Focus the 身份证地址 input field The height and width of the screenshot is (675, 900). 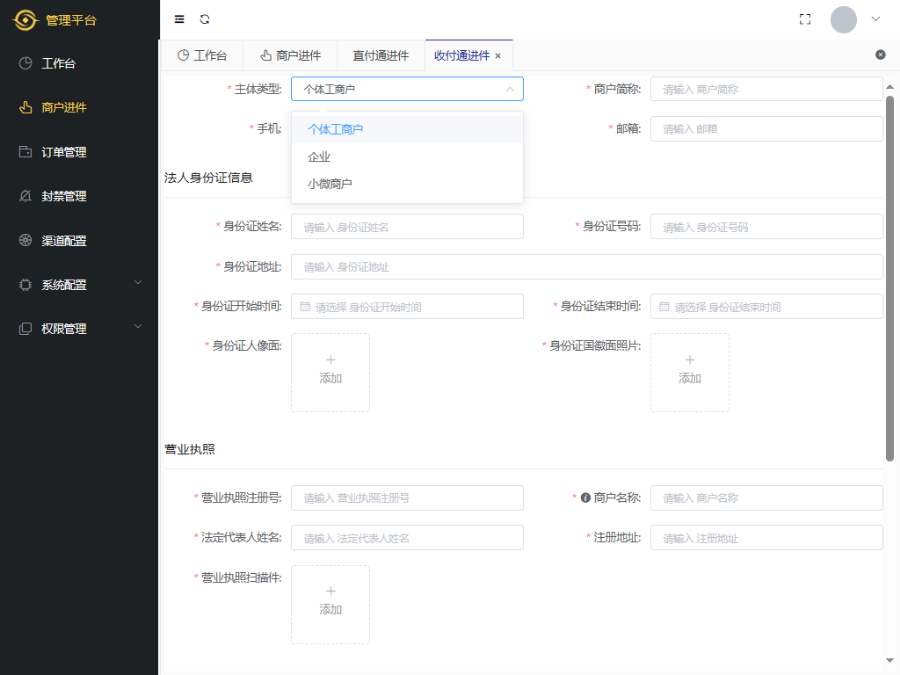[587, 267]
